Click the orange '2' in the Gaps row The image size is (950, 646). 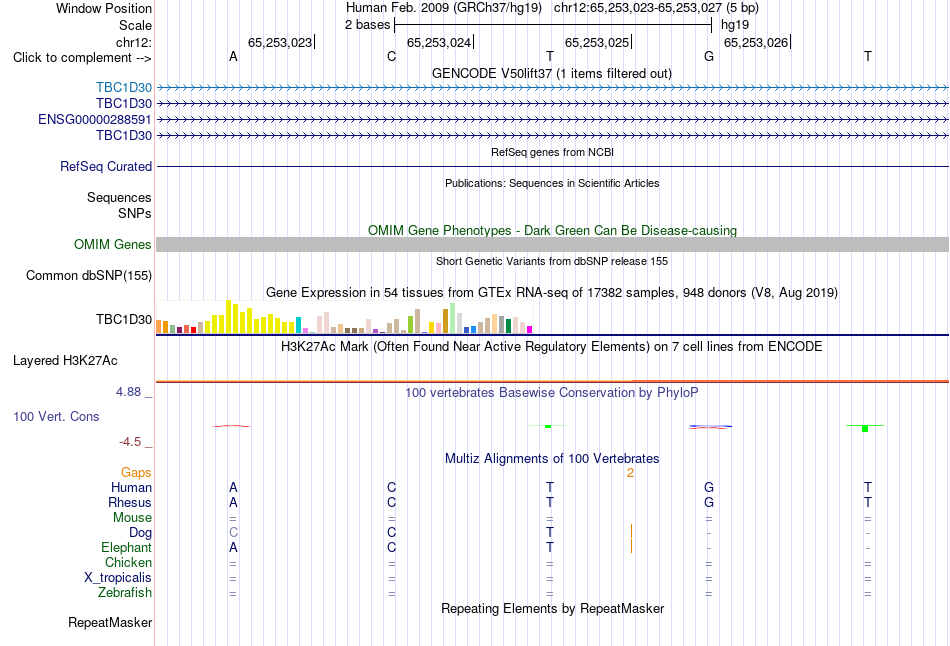pyautogui.click(x=630, y=473)
